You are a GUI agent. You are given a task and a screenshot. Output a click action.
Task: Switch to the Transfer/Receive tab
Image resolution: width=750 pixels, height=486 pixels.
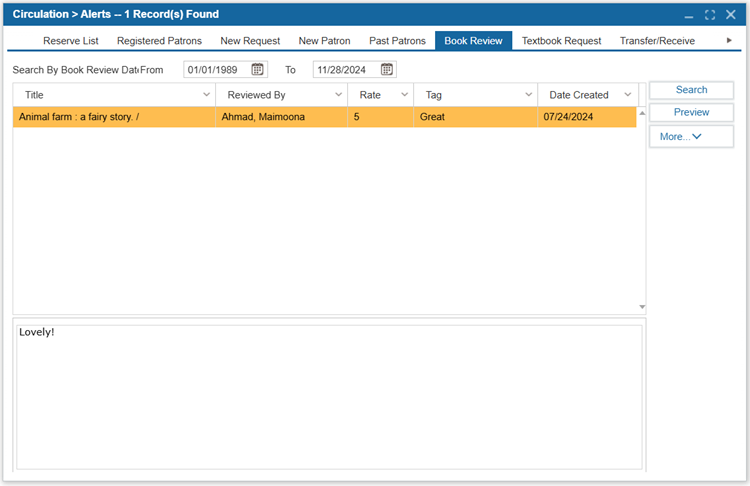(x=657, y=41)
